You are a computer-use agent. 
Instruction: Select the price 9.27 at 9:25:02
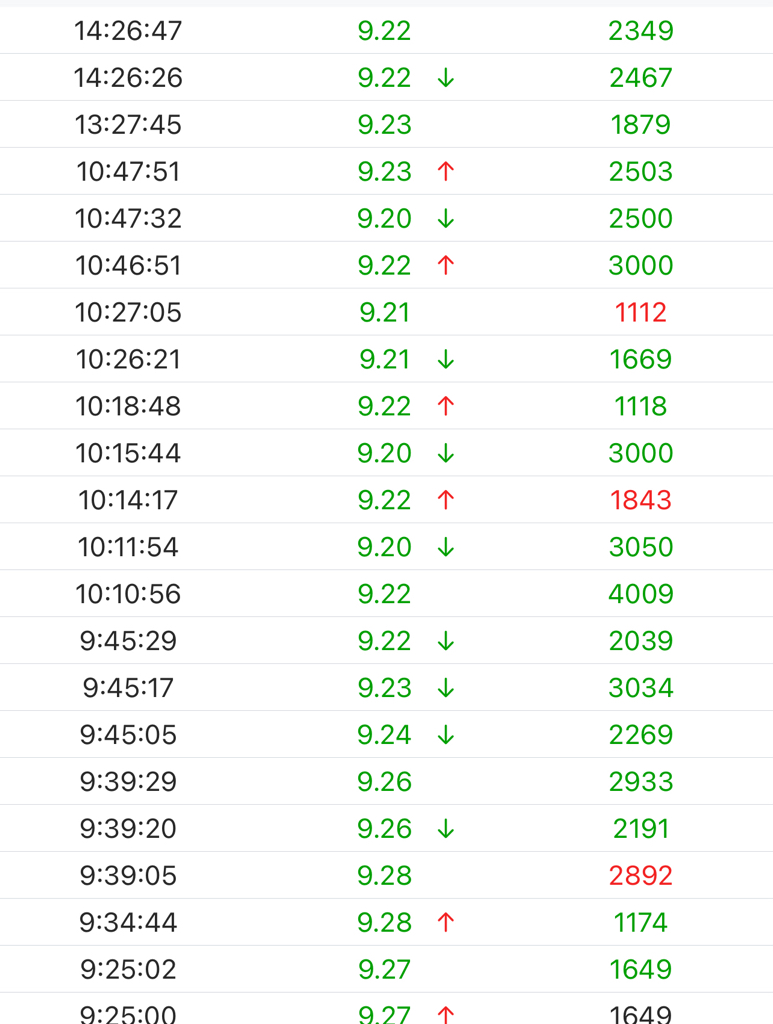tap(385, 970)
